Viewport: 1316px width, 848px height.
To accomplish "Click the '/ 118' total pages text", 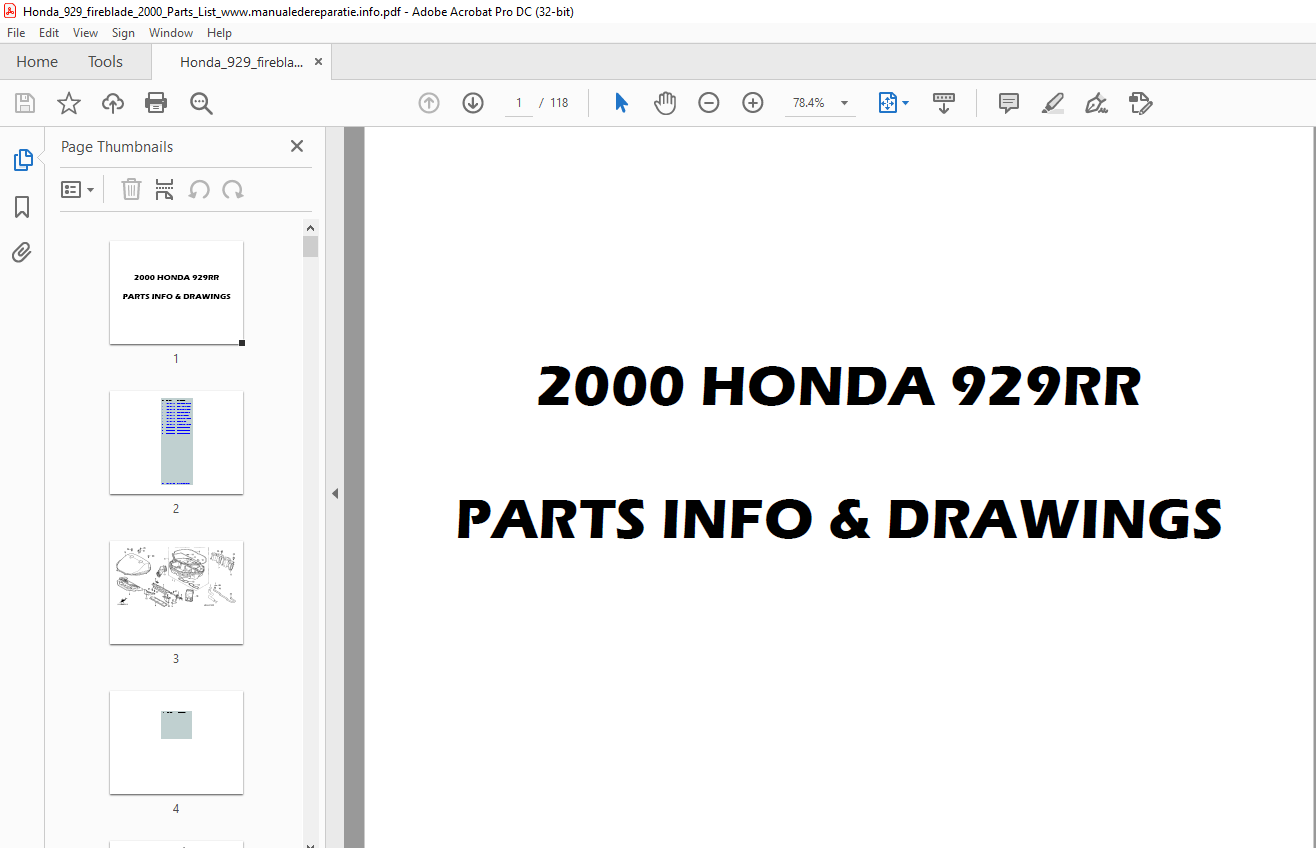I will coord(554,103).
